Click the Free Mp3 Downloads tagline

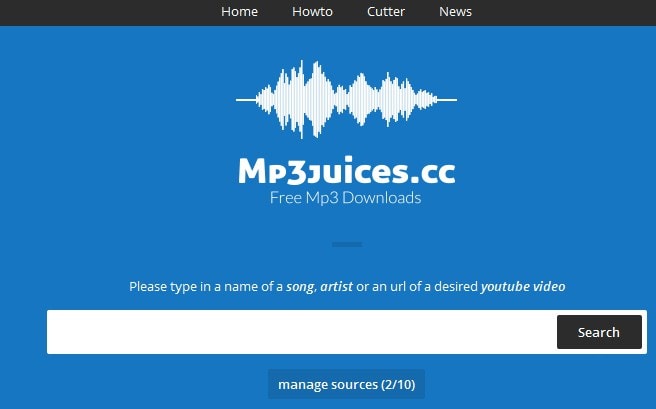(346, 198)
